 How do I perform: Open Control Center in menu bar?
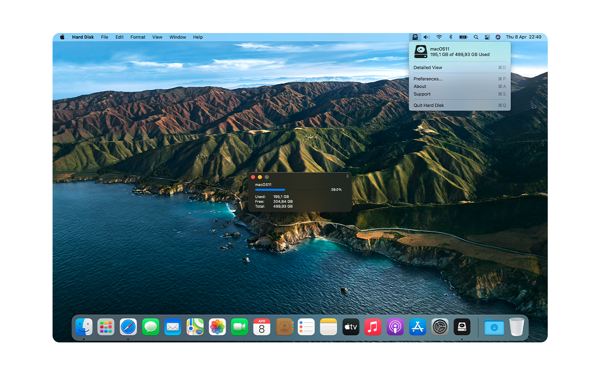click(487, 37)
